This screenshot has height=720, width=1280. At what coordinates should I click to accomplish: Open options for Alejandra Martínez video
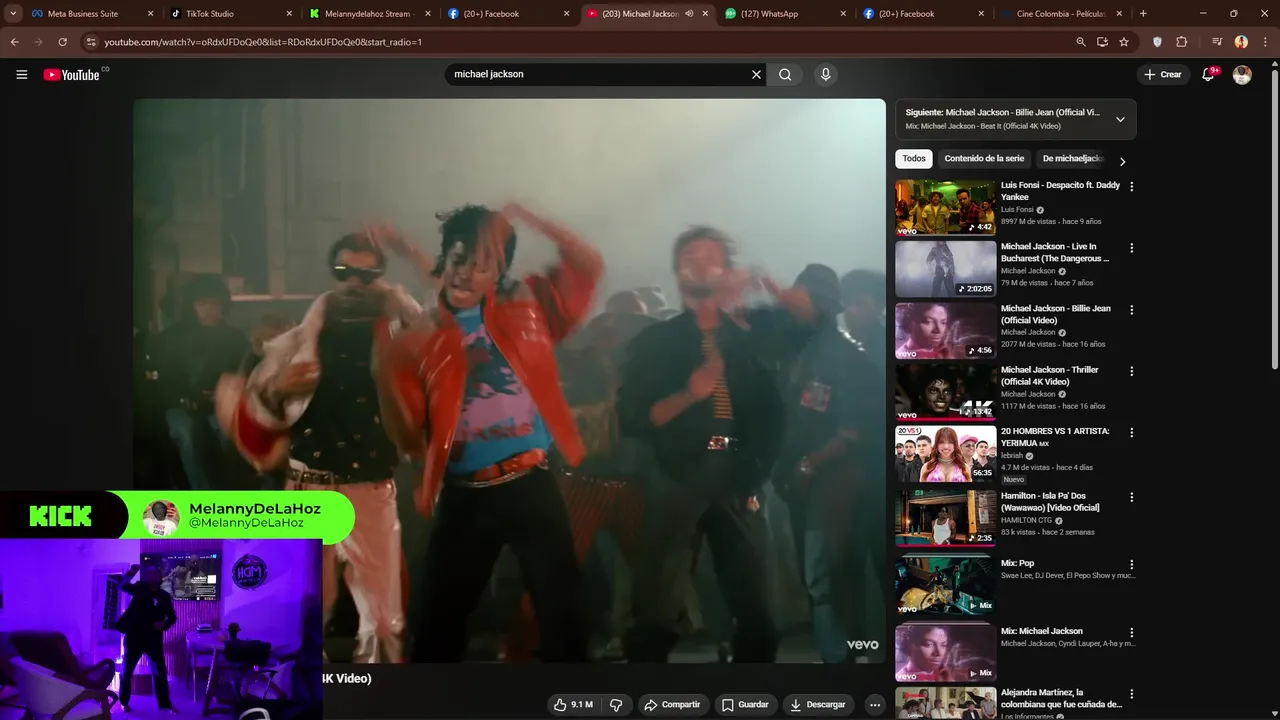[x=1132, y=694]
